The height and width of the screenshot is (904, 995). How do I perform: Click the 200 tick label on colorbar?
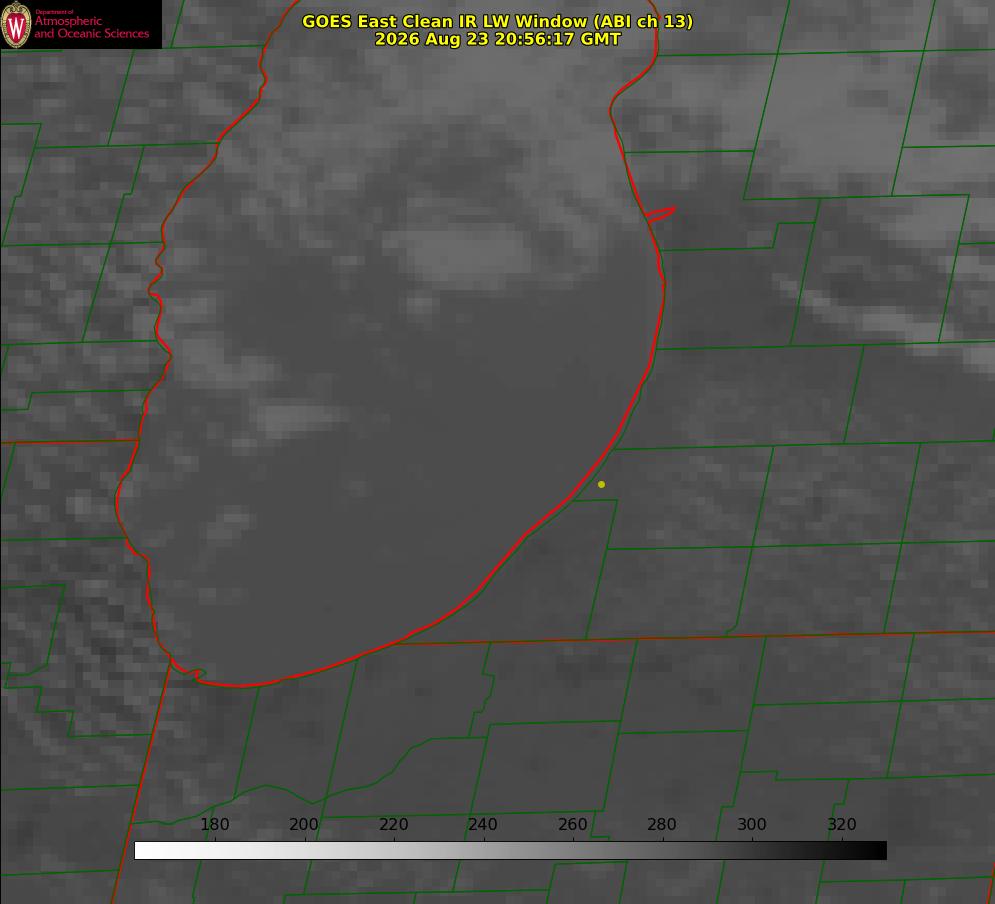[x=304, y=824]
